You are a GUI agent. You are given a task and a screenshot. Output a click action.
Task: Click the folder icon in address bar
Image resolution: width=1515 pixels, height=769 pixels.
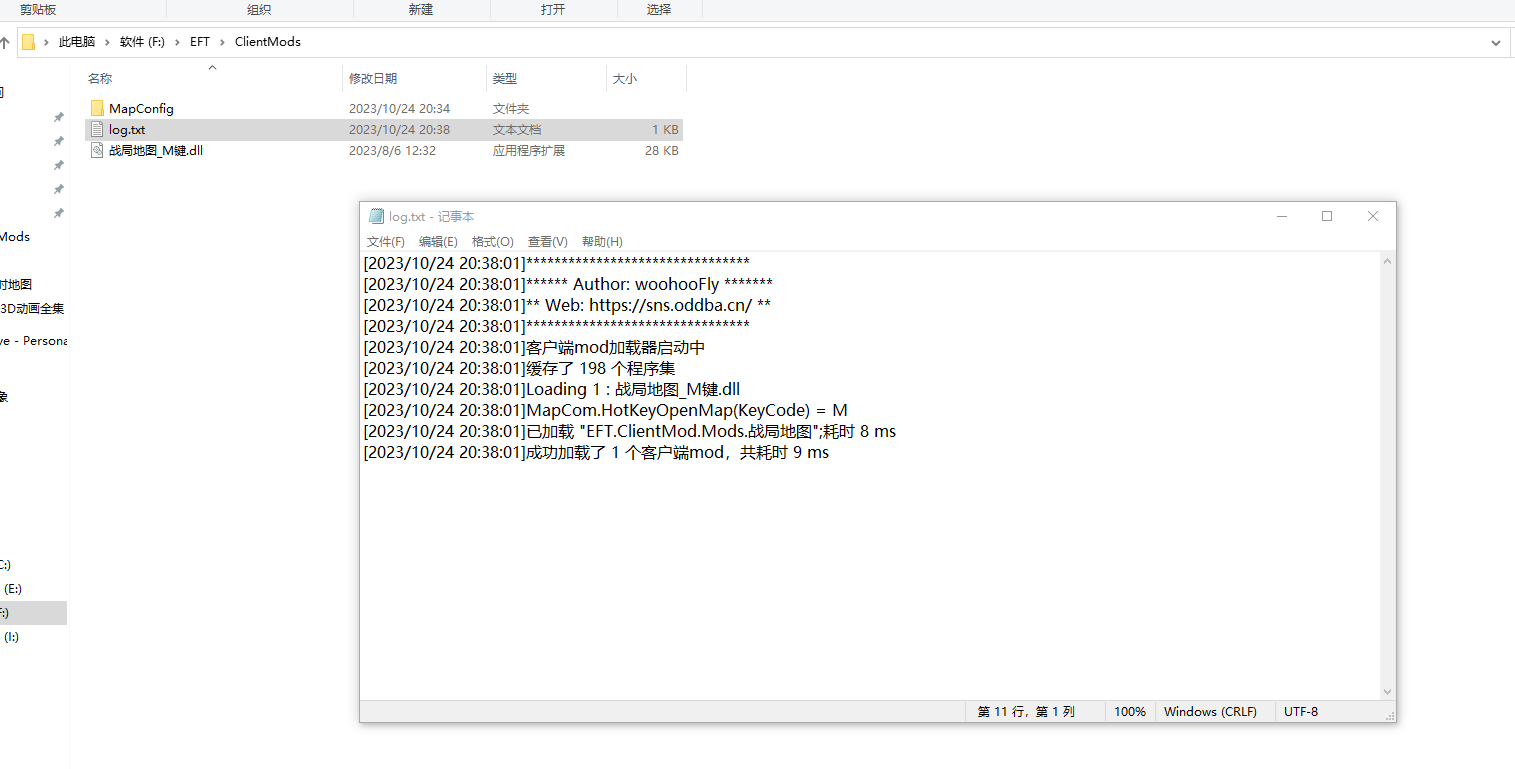tap(29, 42)
